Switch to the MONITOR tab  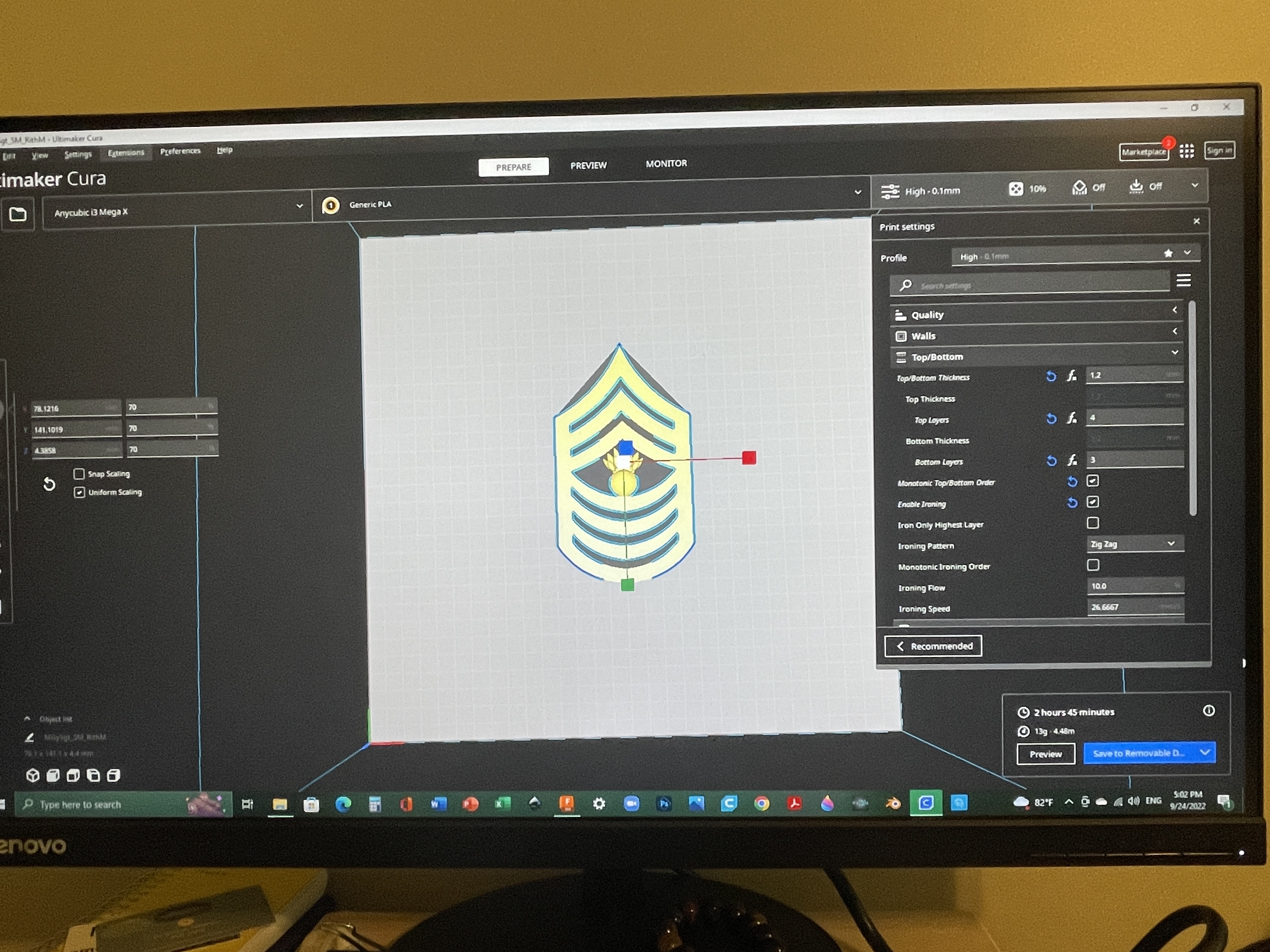(x=666, y=163)
